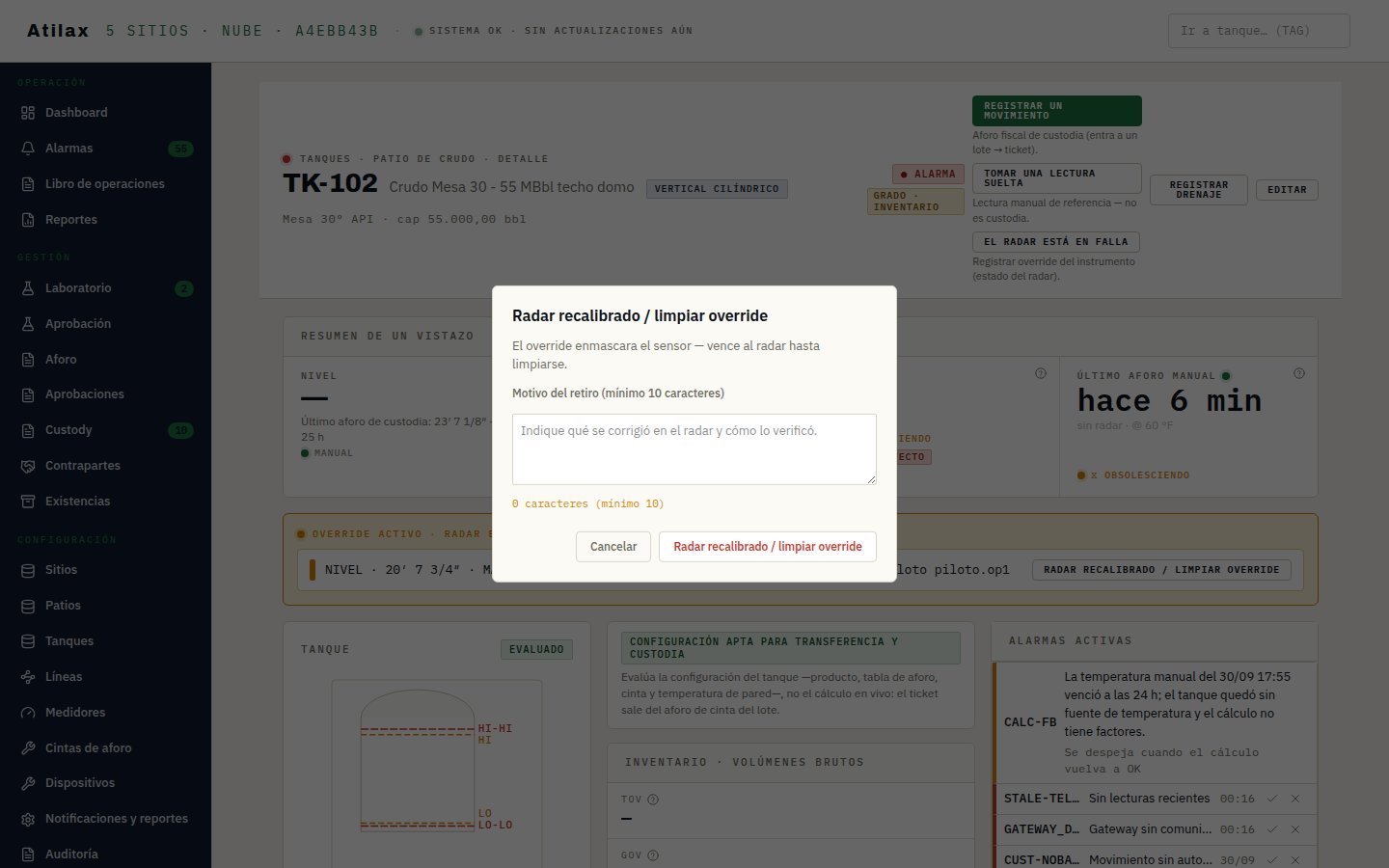Open Aprobaciones in the sidebar

tap(105, 394)
